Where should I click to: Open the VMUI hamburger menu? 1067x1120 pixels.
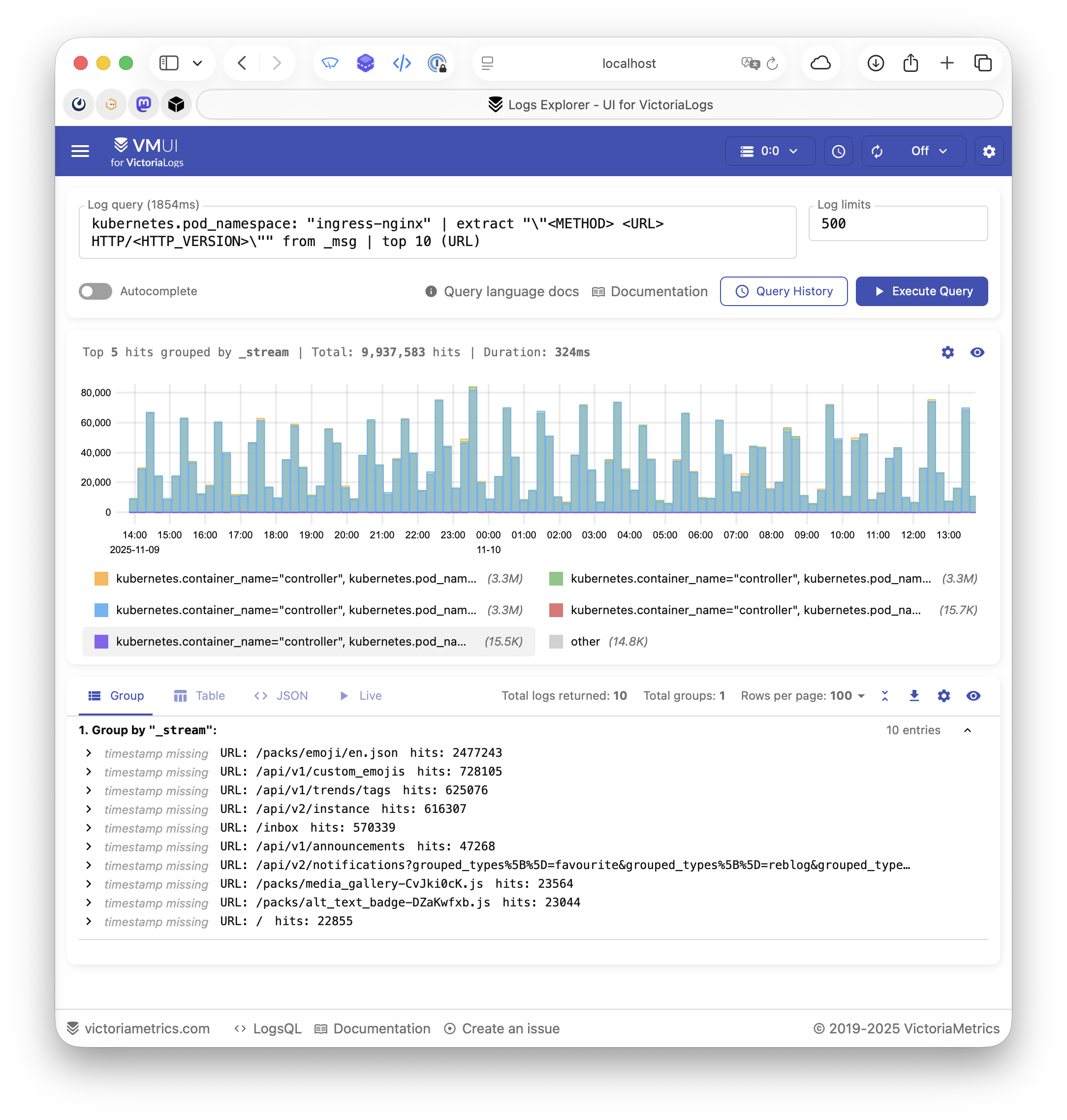coord(80,151)
